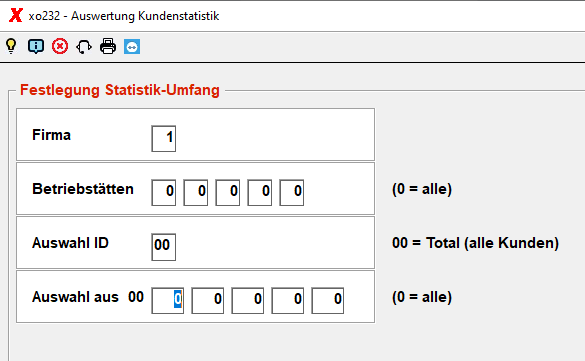The height and width of the screenshot is (361, 585).
Task: Select the fourth Auswahl aus field
Action: 288,301
